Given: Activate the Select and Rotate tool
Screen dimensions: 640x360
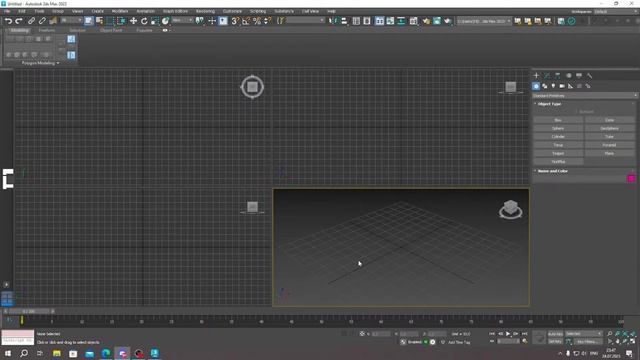Looking at the screenshot, I should coord(144,21).
